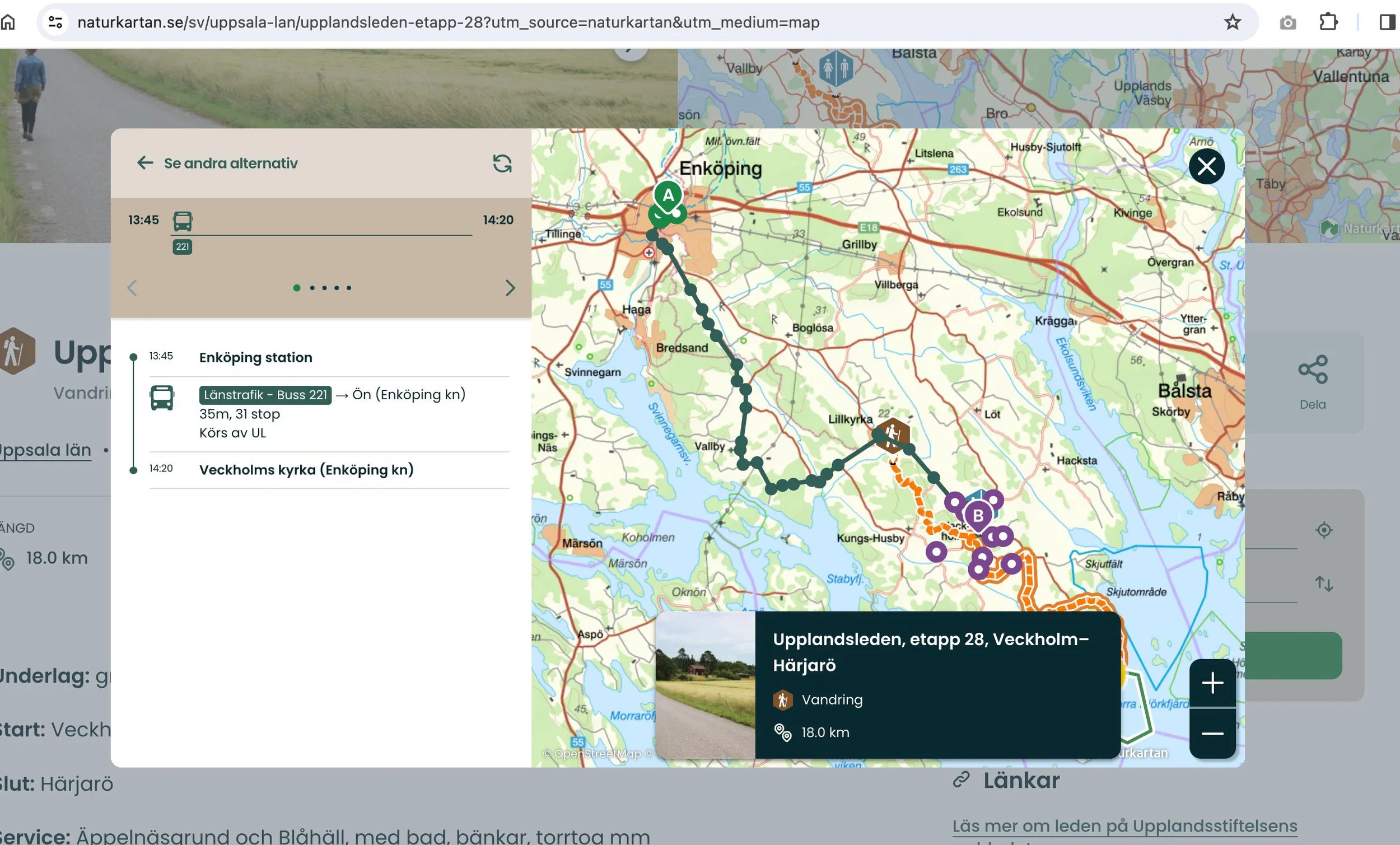Select the first carousel page dot
Image resolution: width=1400 pixels, height=845 pixels.
pos(297,287)
